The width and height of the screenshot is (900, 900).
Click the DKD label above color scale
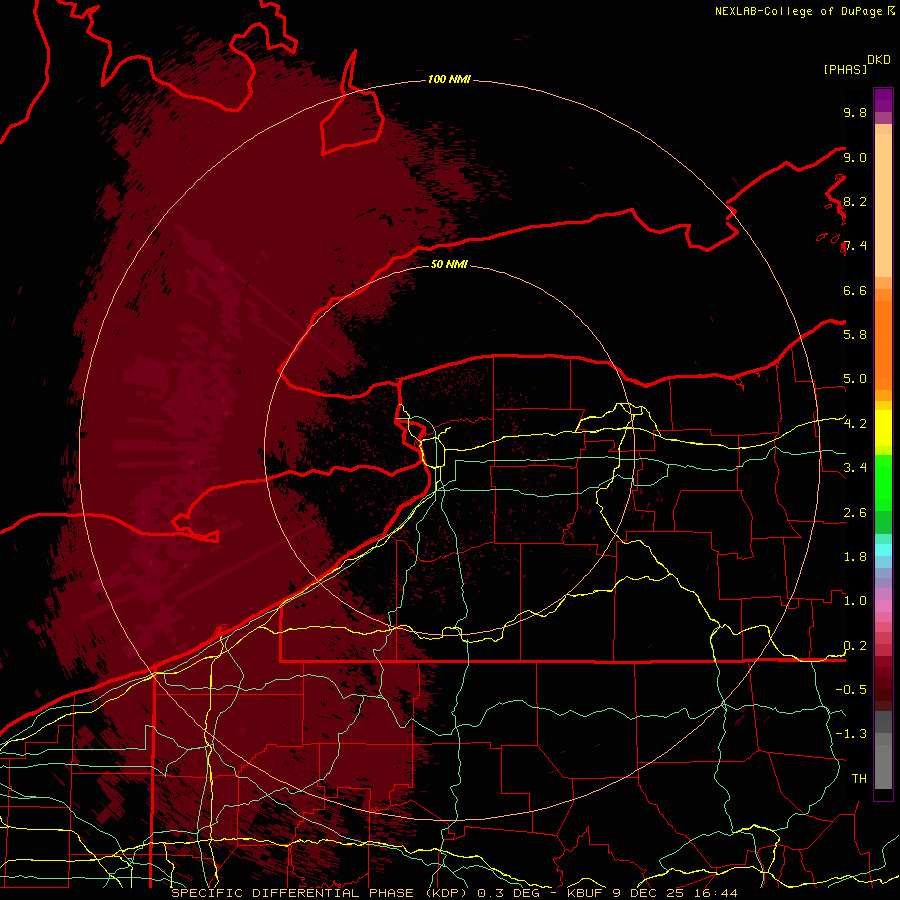coord(878,60)
